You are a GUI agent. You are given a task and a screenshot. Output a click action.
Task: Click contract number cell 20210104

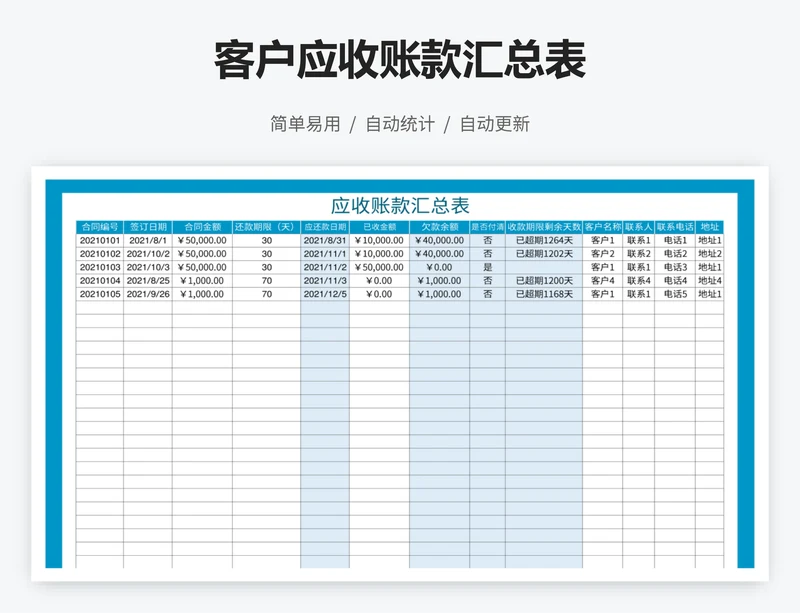click(100, 281)
